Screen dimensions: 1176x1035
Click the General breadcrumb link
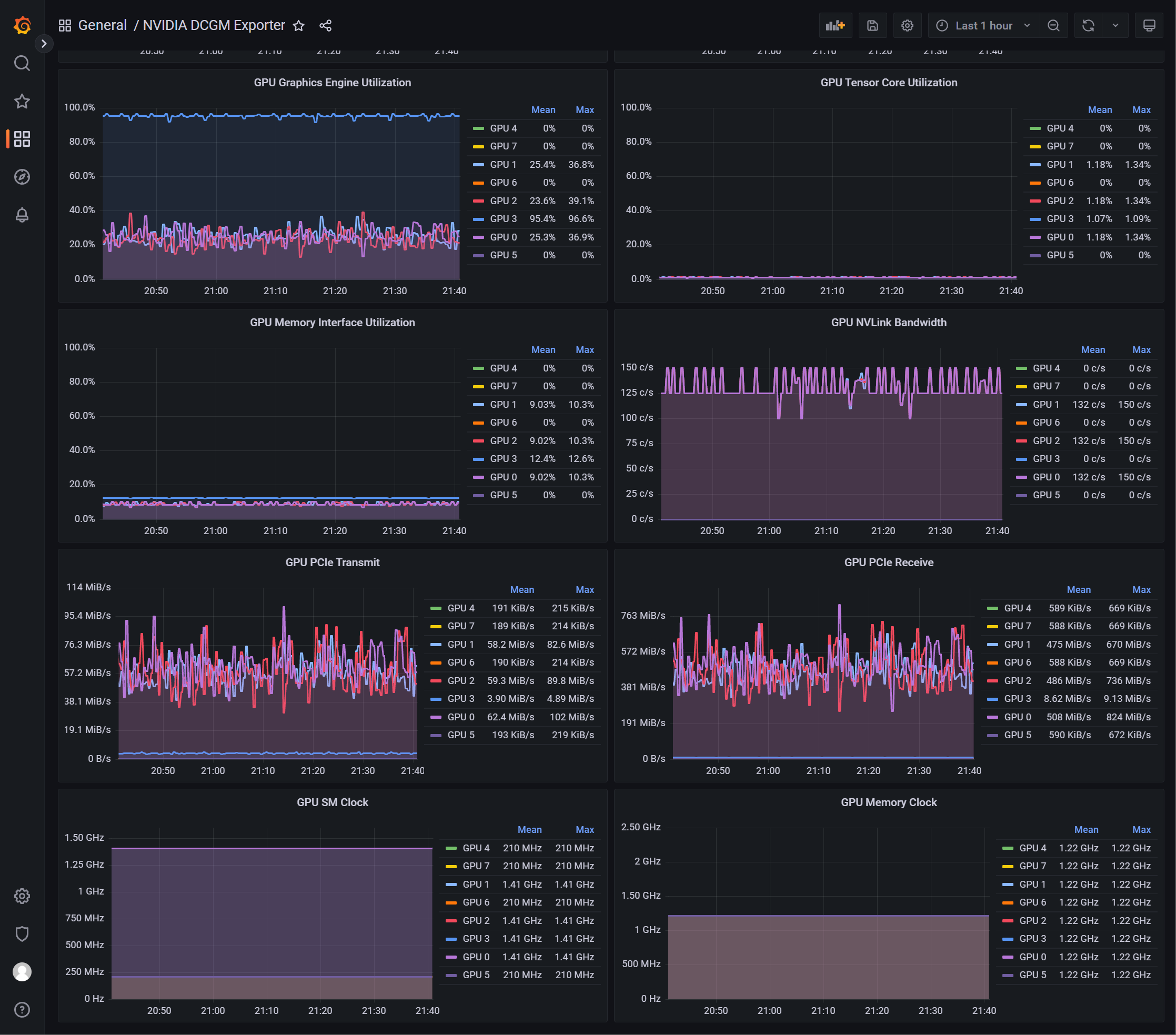[102, 25]
